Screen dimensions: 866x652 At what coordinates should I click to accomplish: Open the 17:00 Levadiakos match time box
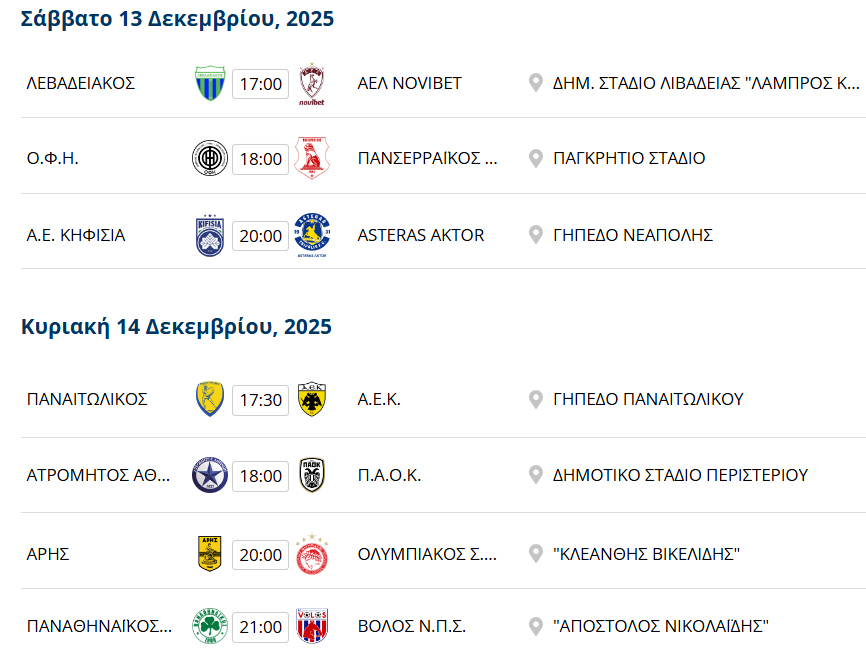pos(261,84)
